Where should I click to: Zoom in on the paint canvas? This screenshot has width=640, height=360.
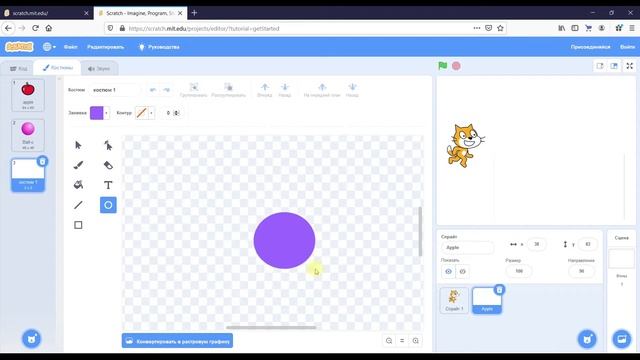416,341
